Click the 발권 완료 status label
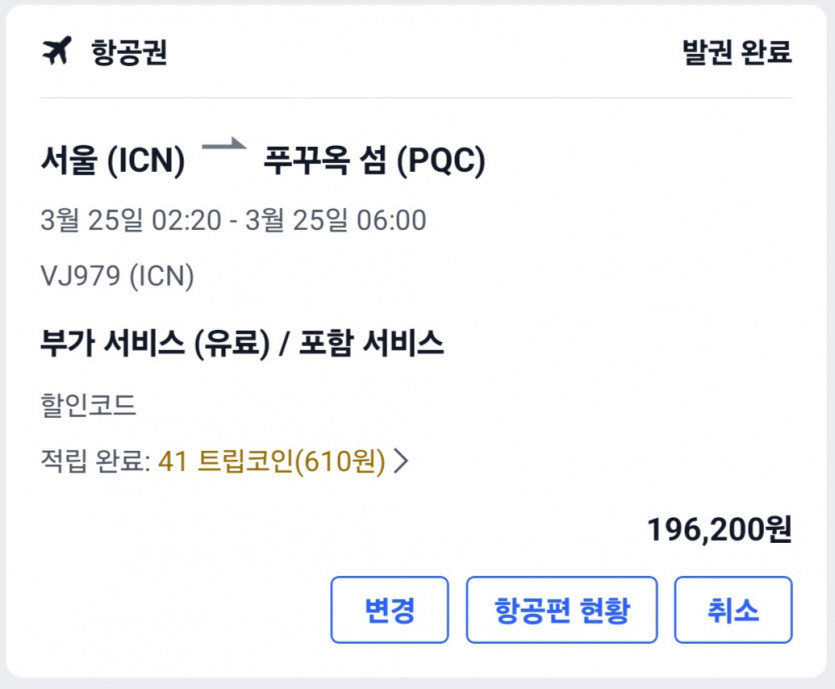835x689 pixels. [x=736, y=52]
